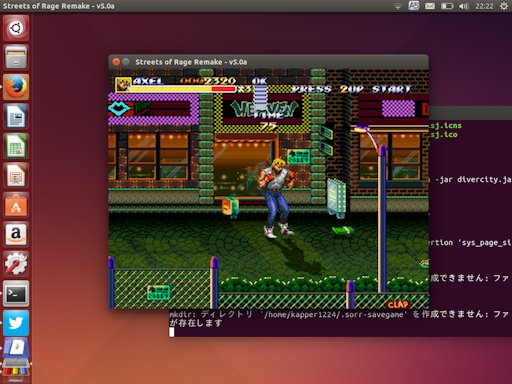This screenshot has height=384, width=512.
Task: Launch Firefox web browser from launcher
Action: tap(16, 87)
